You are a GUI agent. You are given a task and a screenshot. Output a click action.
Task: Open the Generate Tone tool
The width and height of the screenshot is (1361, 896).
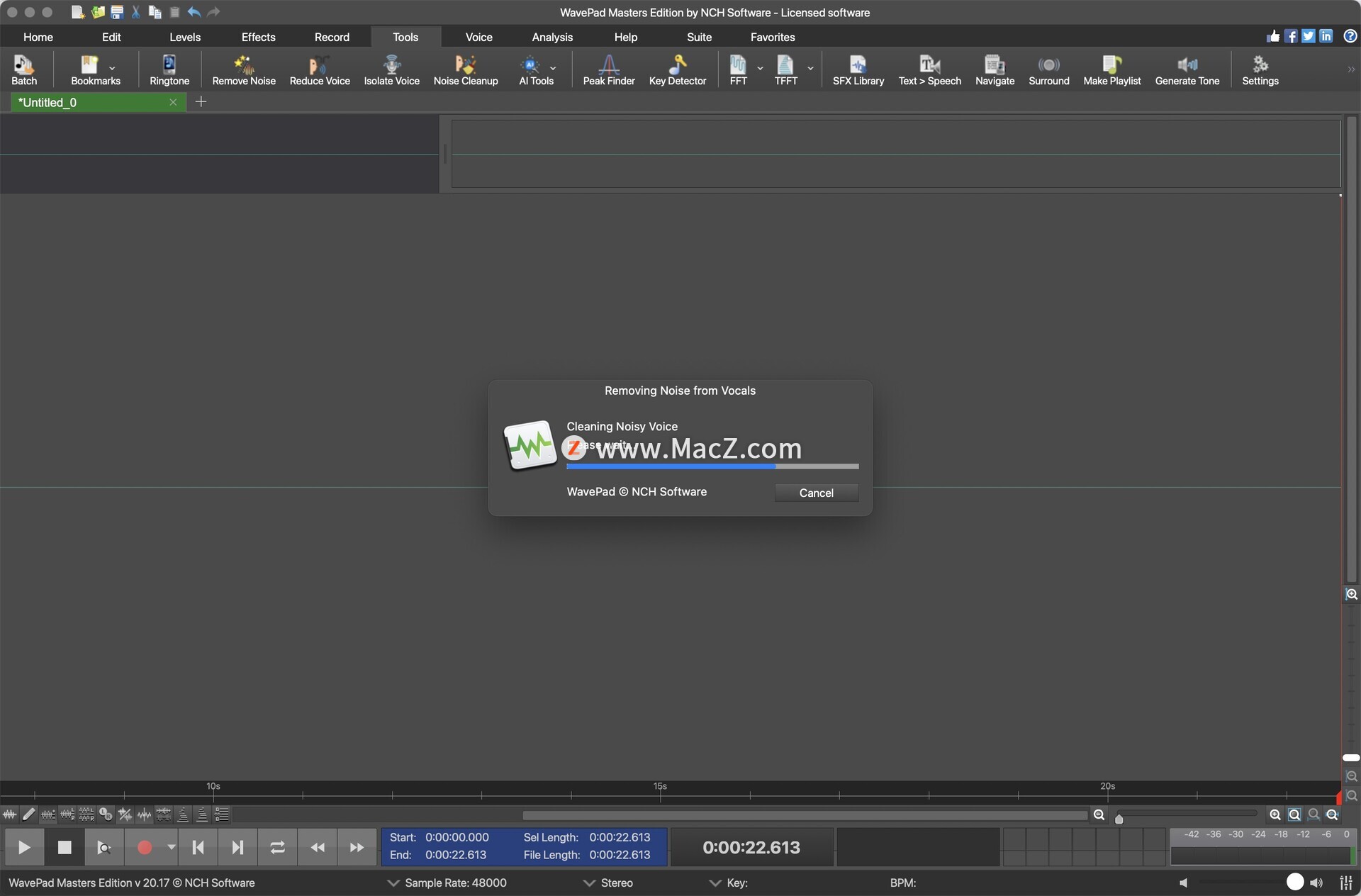(x=1187, y=70)
